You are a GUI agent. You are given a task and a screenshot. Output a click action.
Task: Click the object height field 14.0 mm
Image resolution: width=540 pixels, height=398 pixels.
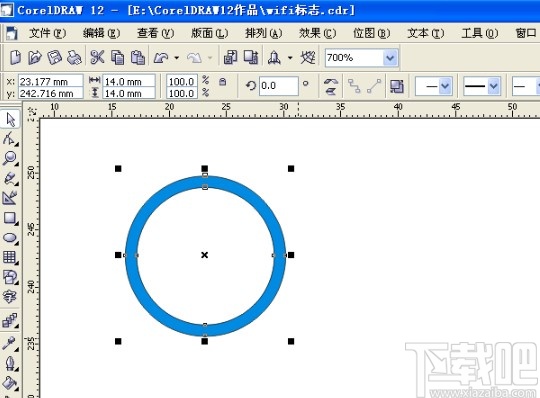pyautogui.click(x=129, y=93)
